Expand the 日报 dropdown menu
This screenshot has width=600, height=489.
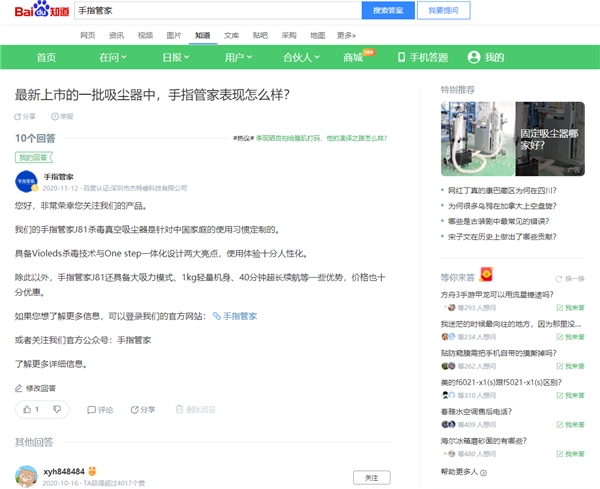click(176, 57)
